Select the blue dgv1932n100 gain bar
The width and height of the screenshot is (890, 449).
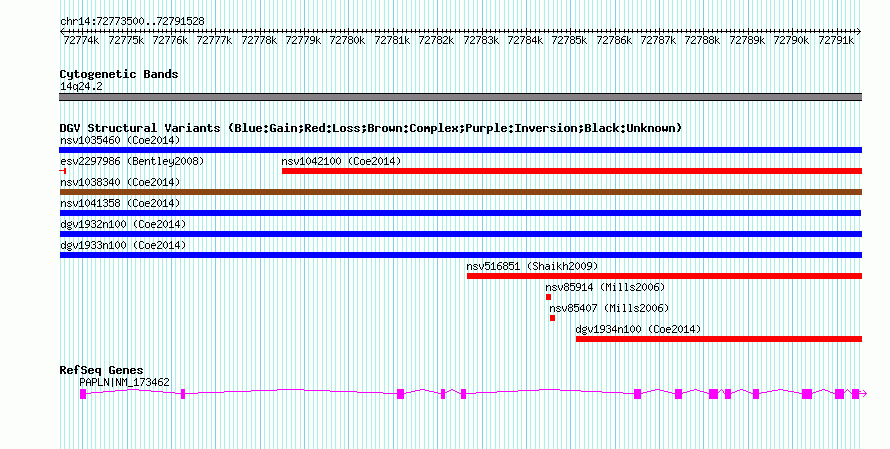(x=460, y=234)
